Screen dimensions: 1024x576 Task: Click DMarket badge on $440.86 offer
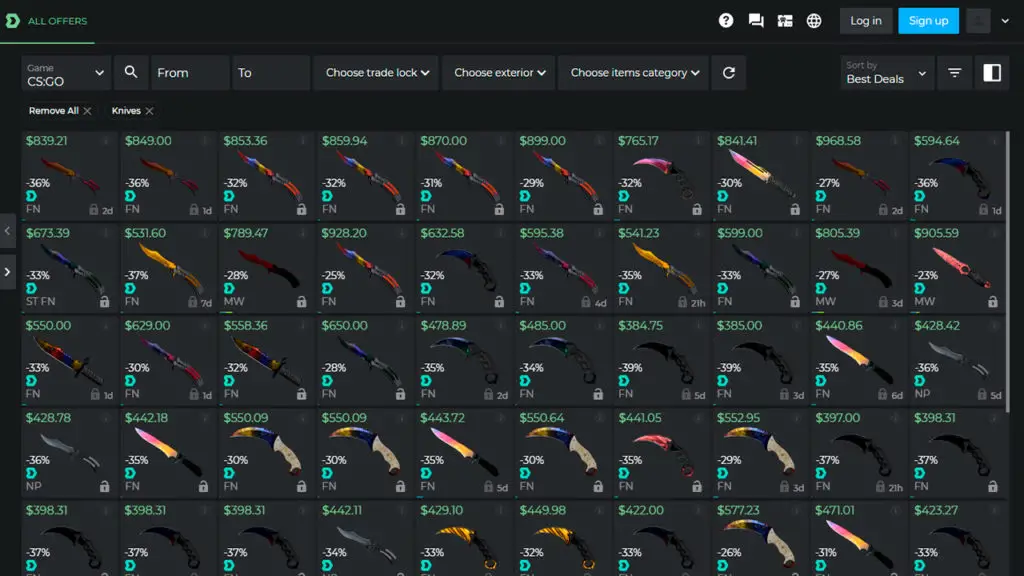pyautogui.click(x=821, y=381)
